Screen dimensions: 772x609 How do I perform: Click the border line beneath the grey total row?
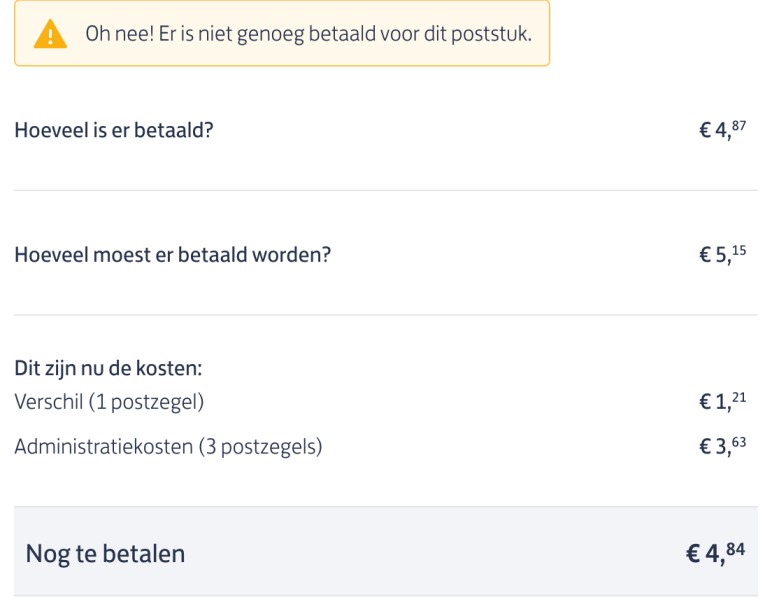pyautogui.click(x=386, y=597)
